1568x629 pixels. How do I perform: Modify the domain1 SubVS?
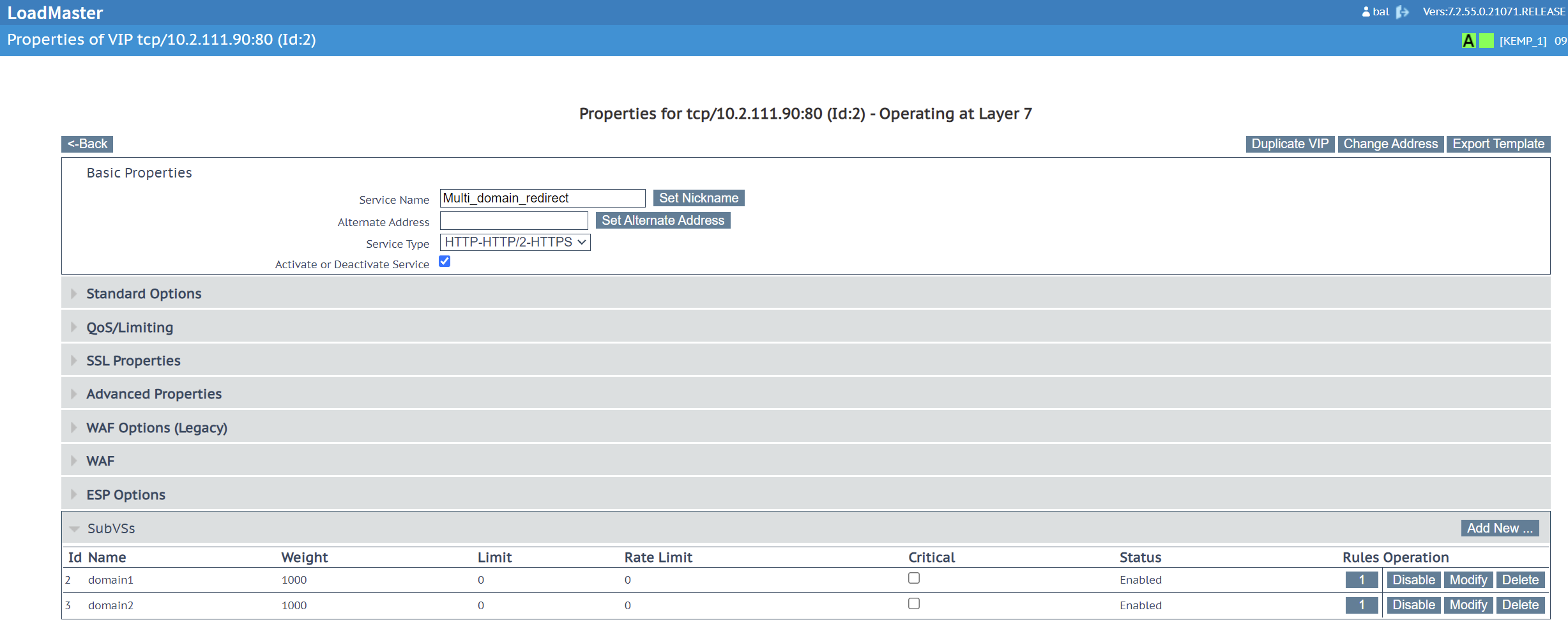coord(1468,580)
